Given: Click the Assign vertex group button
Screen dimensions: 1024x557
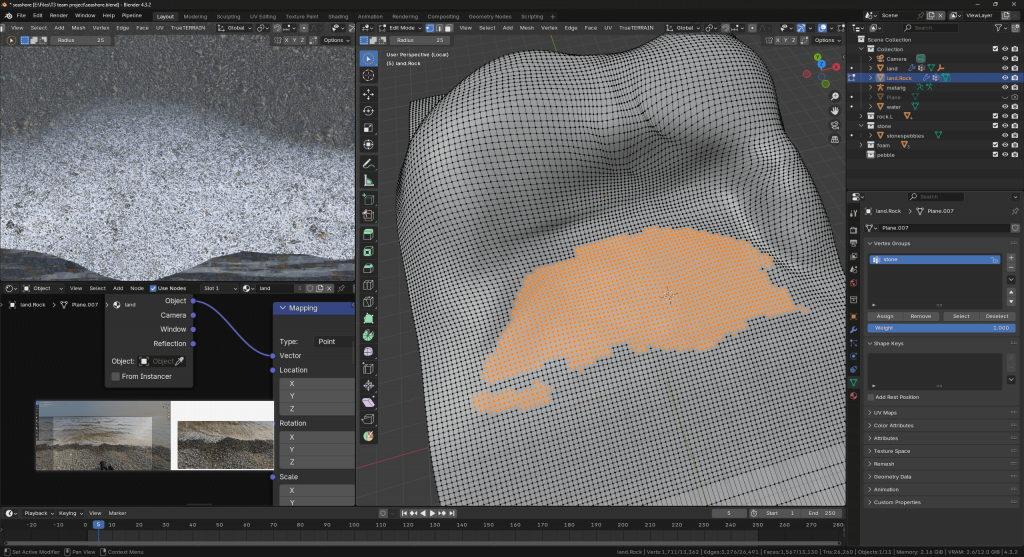Looking at the screenshot, I should click(x=883, y=316).
